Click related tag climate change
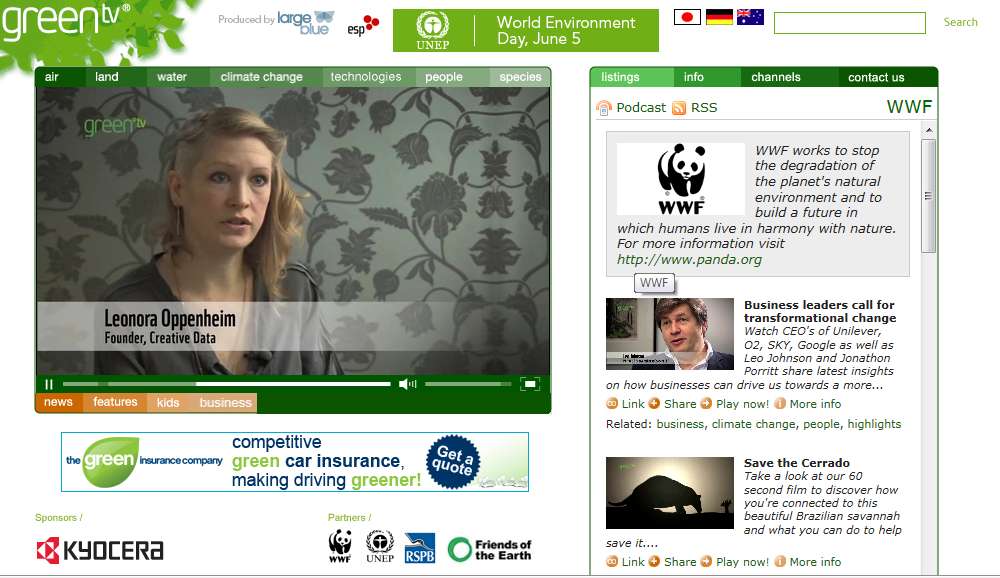Viewport: 1000px width, 578px height. coord(753,424)
